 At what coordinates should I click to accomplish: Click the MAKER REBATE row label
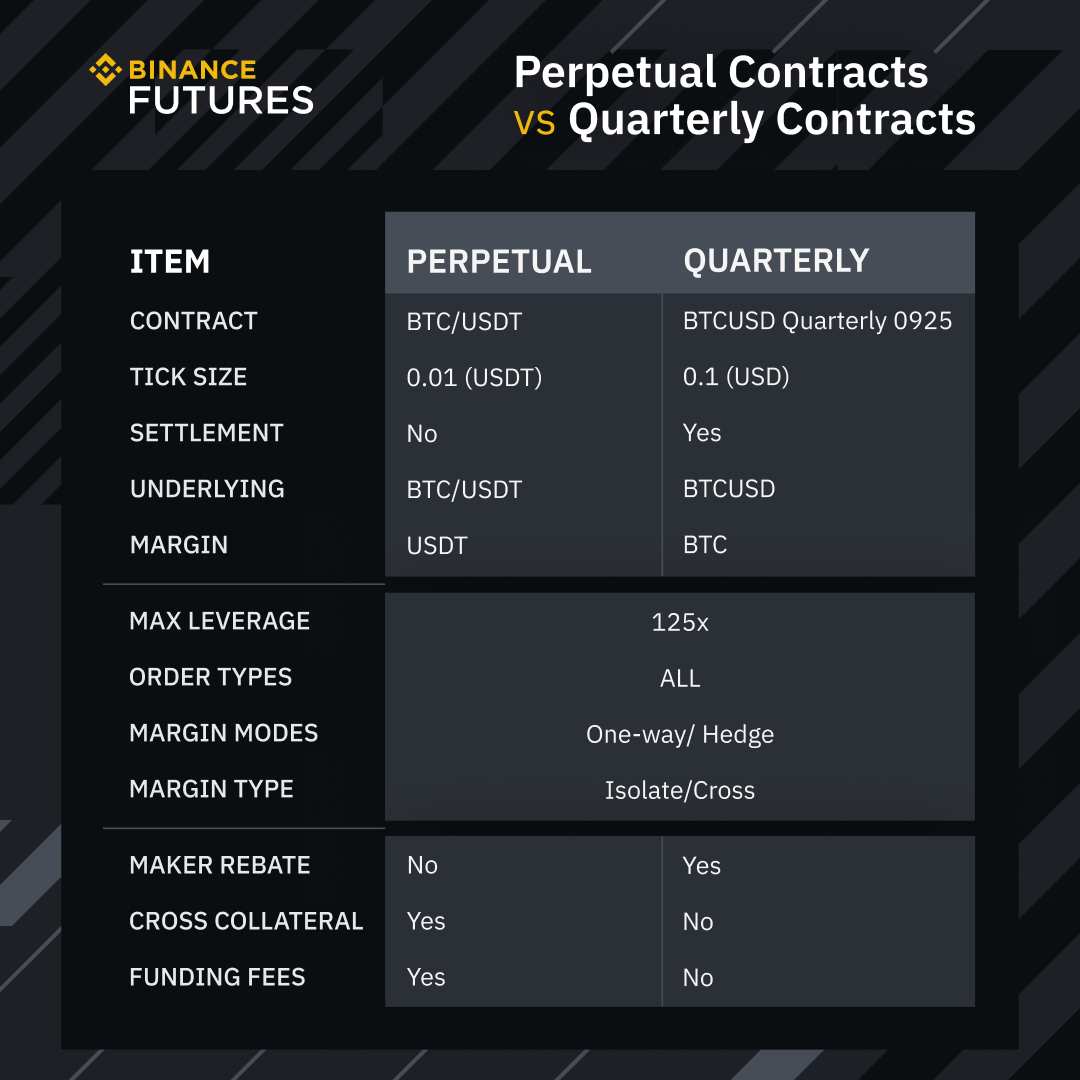tap(220, 865)
